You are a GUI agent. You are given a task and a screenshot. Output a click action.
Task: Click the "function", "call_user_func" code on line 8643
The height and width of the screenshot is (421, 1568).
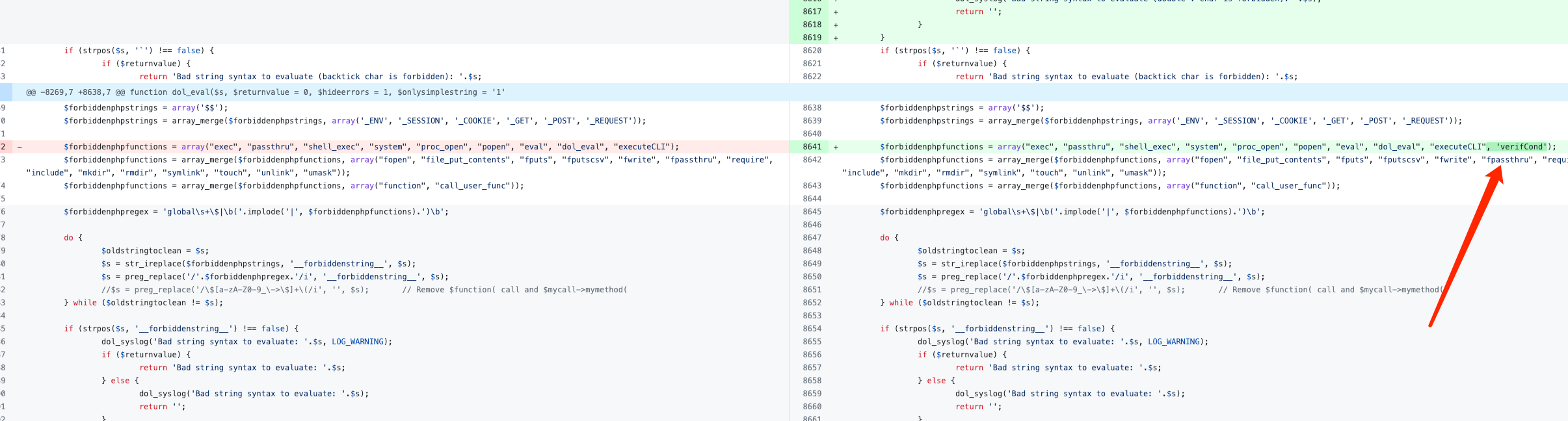[1110, 186]
